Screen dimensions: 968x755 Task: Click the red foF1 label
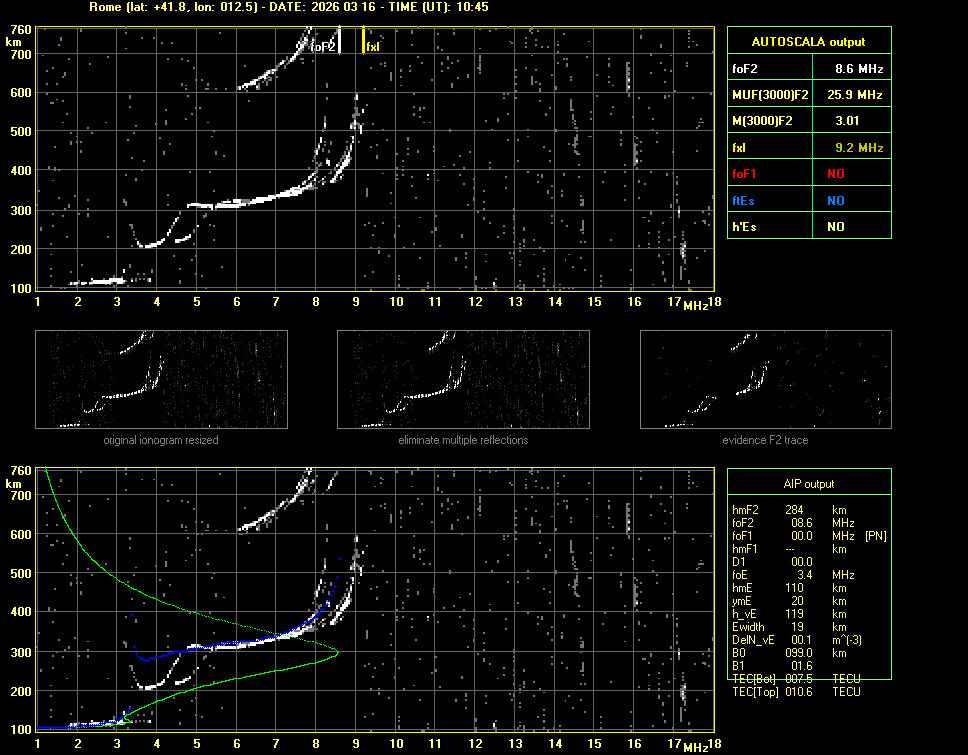pyautogui.click(x=744, y=174)
